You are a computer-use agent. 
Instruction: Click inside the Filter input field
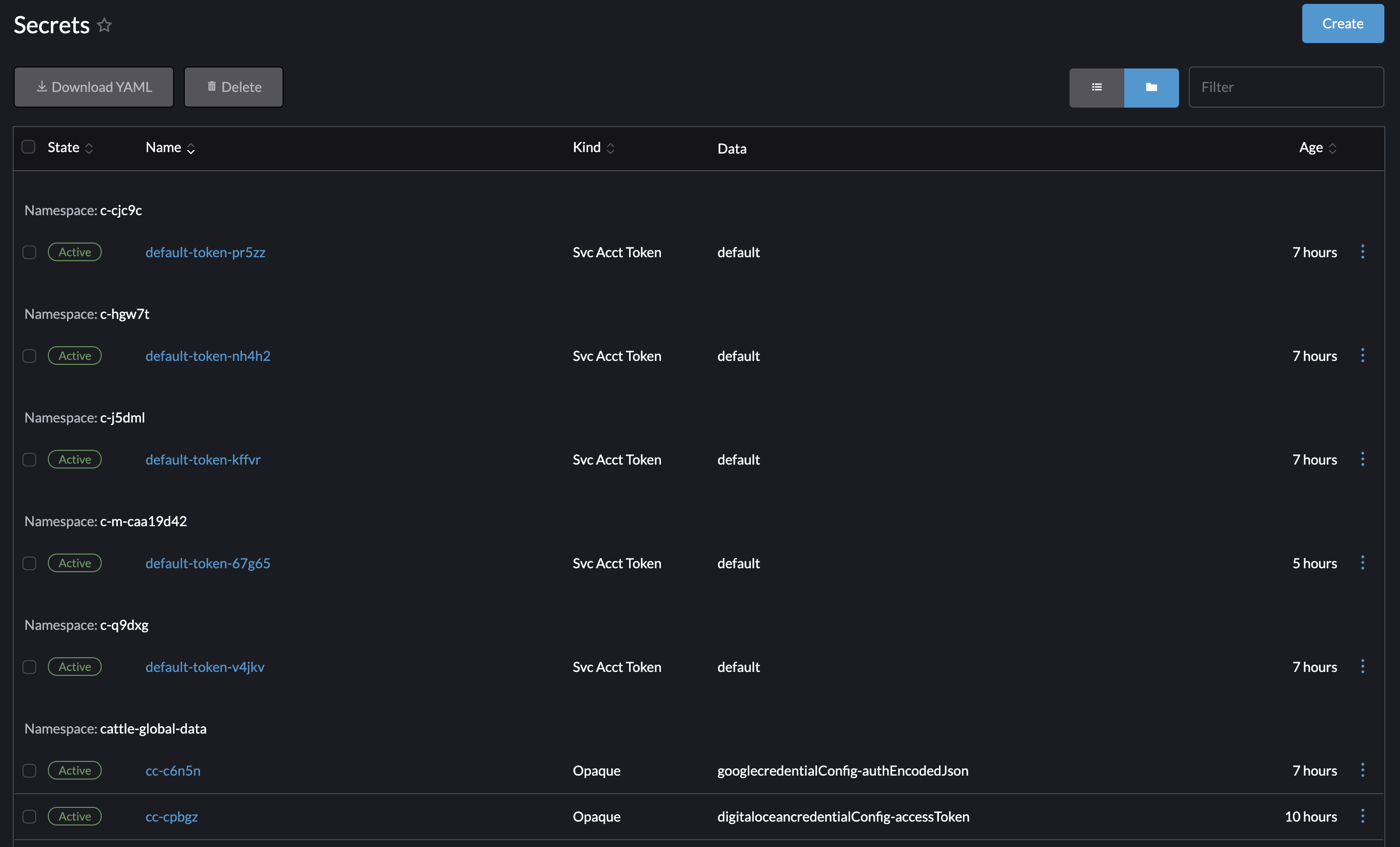pyautogui.click(x=1287, y=87)
